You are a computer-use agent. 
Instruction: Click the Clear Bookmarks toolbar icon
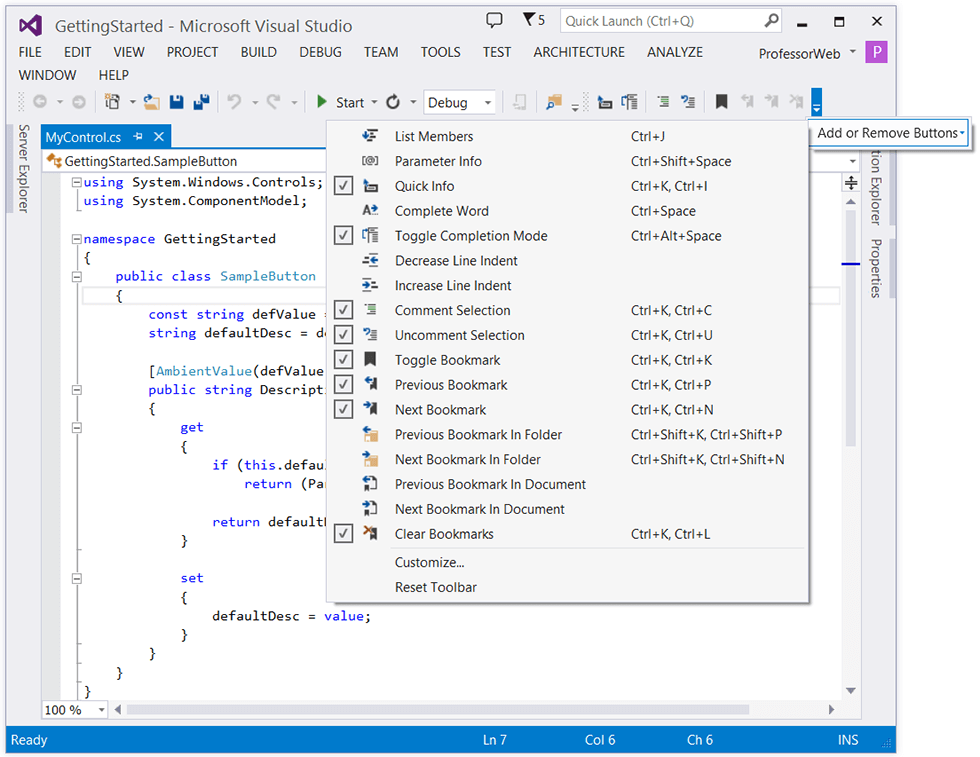click(796, 101)
